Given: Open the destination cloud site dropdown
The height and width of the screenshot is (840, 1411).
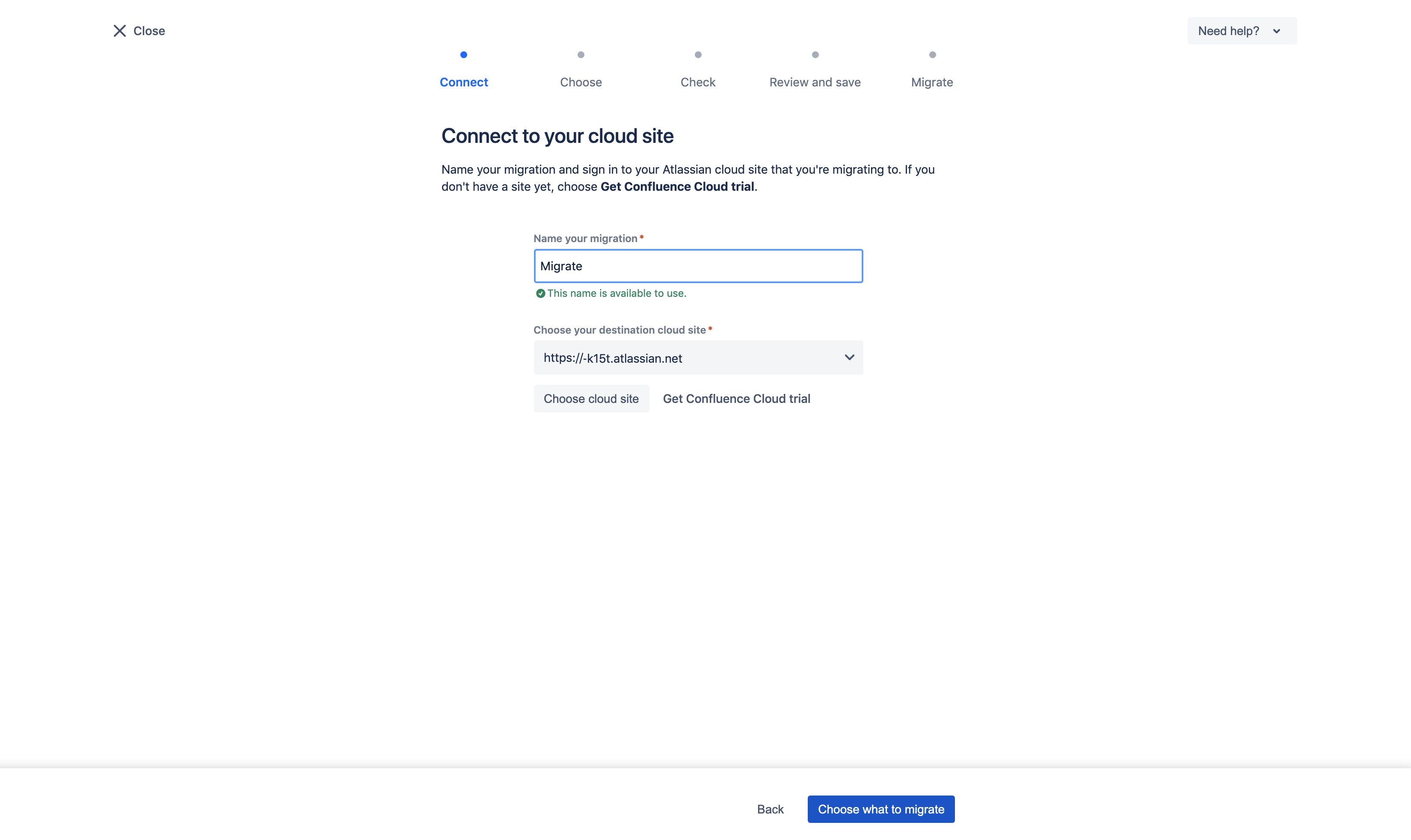Looking at the screenshot, I should click(x=679, y=358).
